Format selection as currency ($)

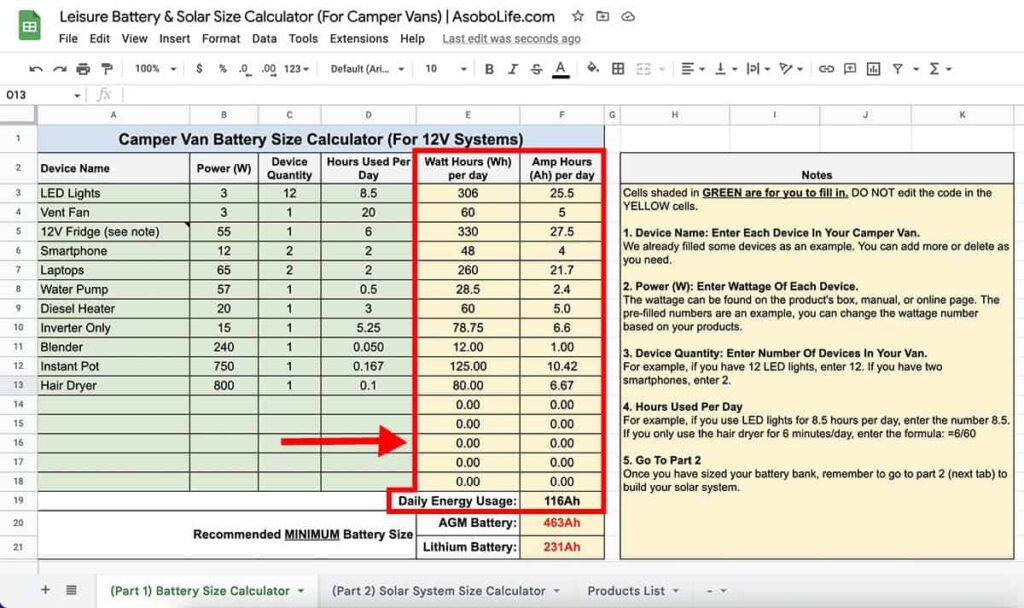199,69
